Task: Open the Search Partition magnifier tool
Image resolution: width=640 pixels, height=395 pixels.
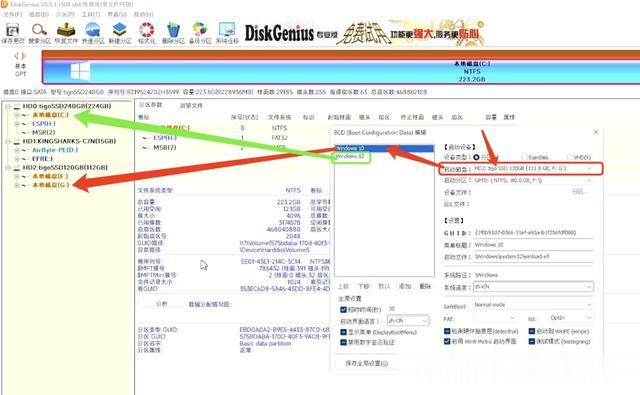Action: (40, 33)
